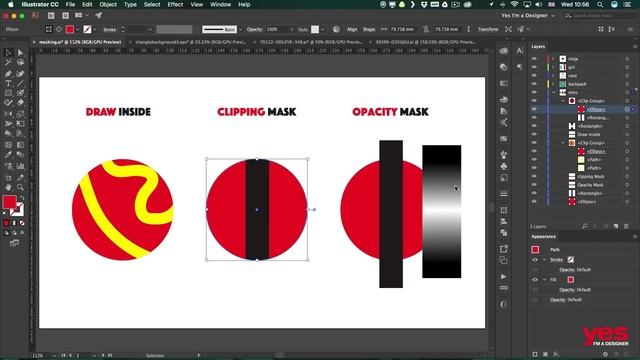
Task: Collapse the intro layer
Action: [553, 92]
